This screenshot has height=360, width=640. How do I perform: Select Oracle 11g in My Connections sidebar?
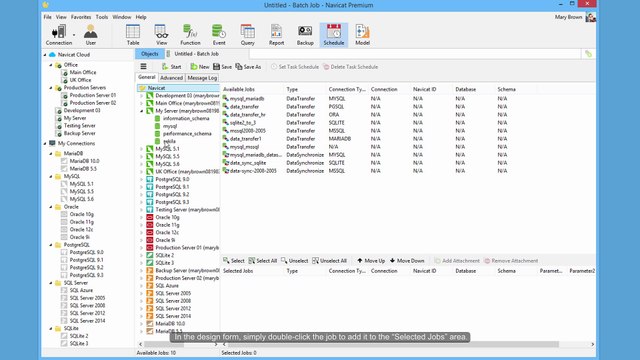[x=82, y=222]
